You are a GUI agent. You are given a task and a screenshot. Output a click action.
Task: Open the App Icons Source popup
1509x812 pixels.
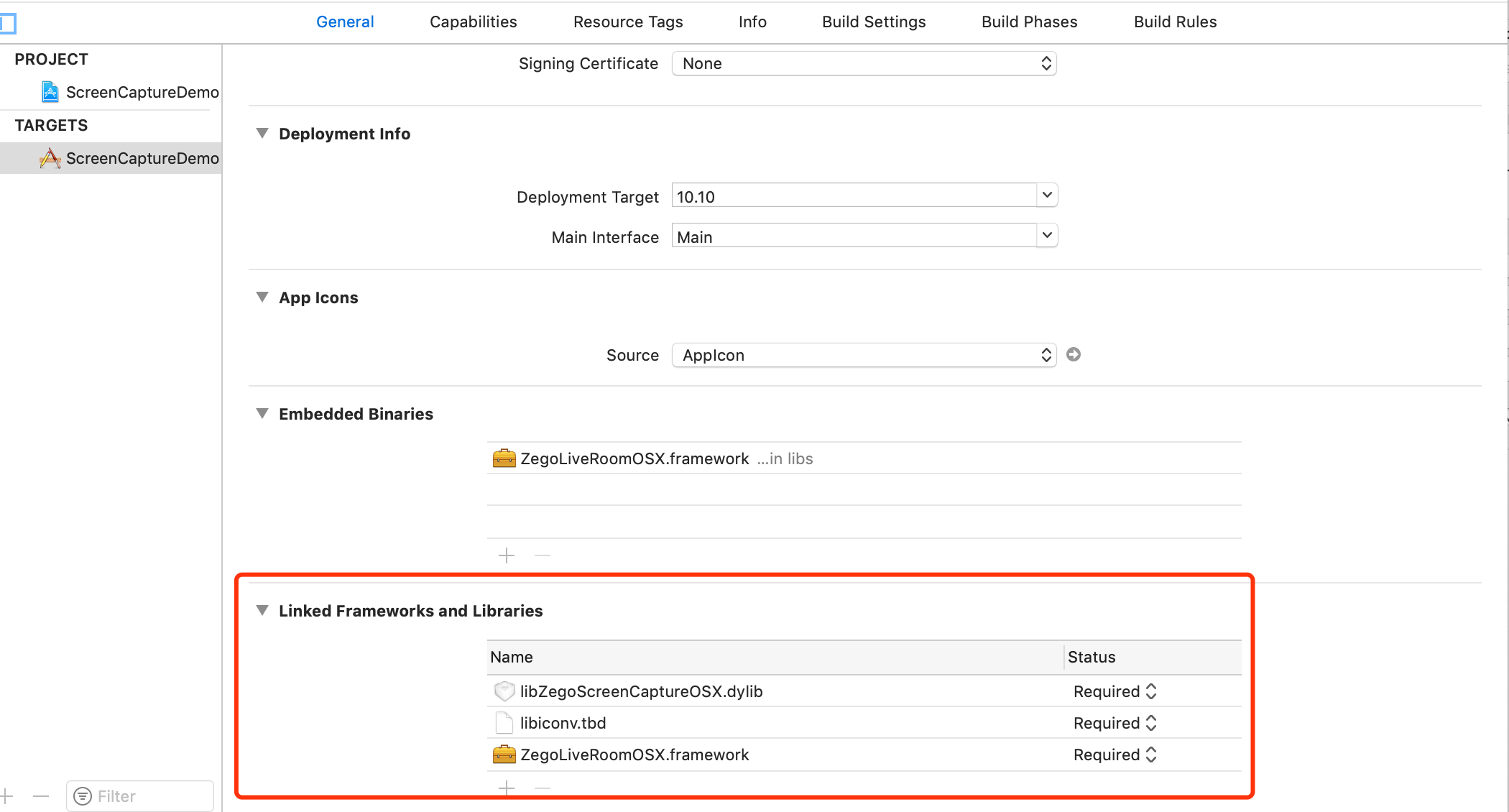(x=864, y=355)
